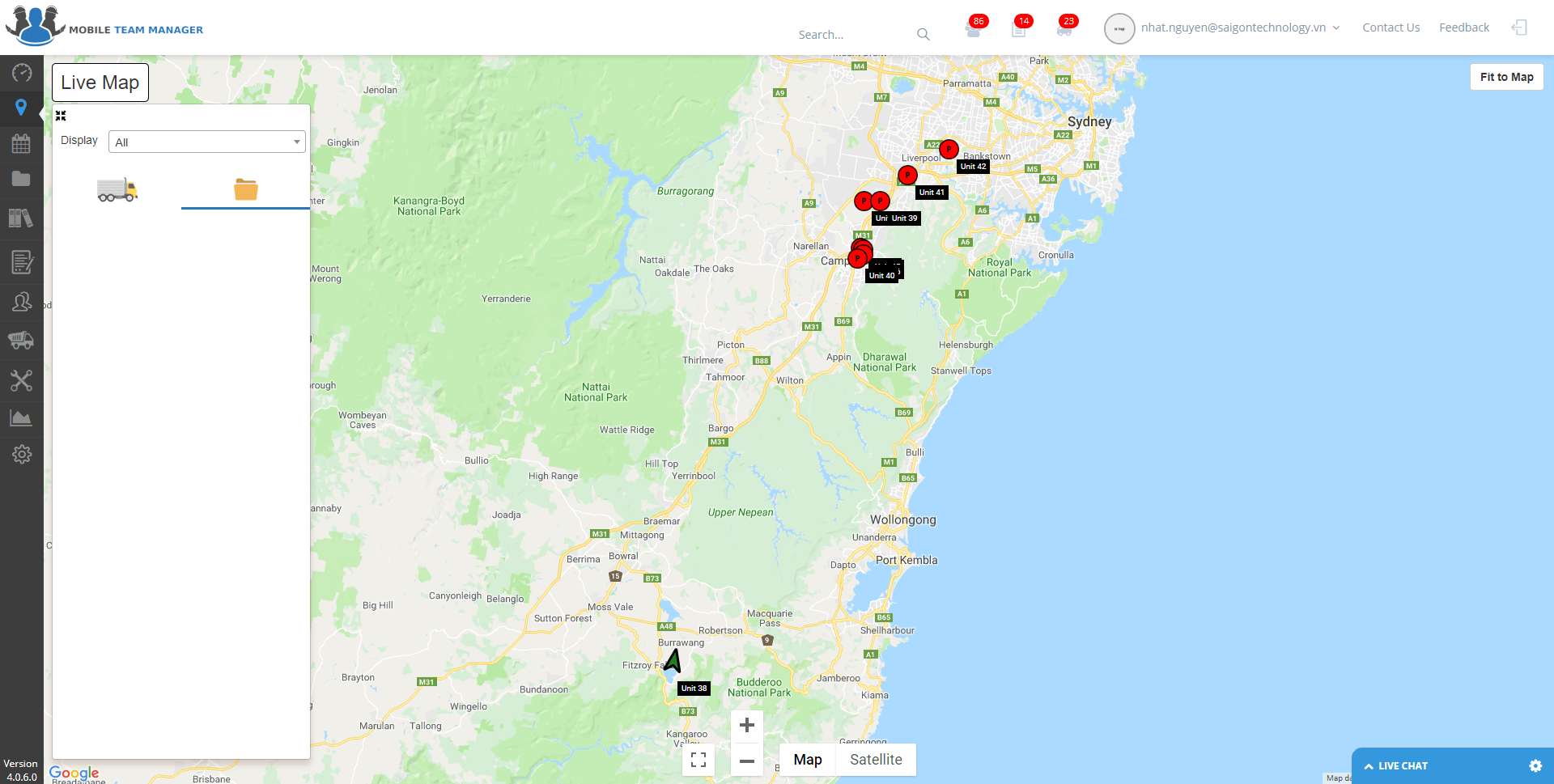Open the Display dropdown set to All

(207, 142)
